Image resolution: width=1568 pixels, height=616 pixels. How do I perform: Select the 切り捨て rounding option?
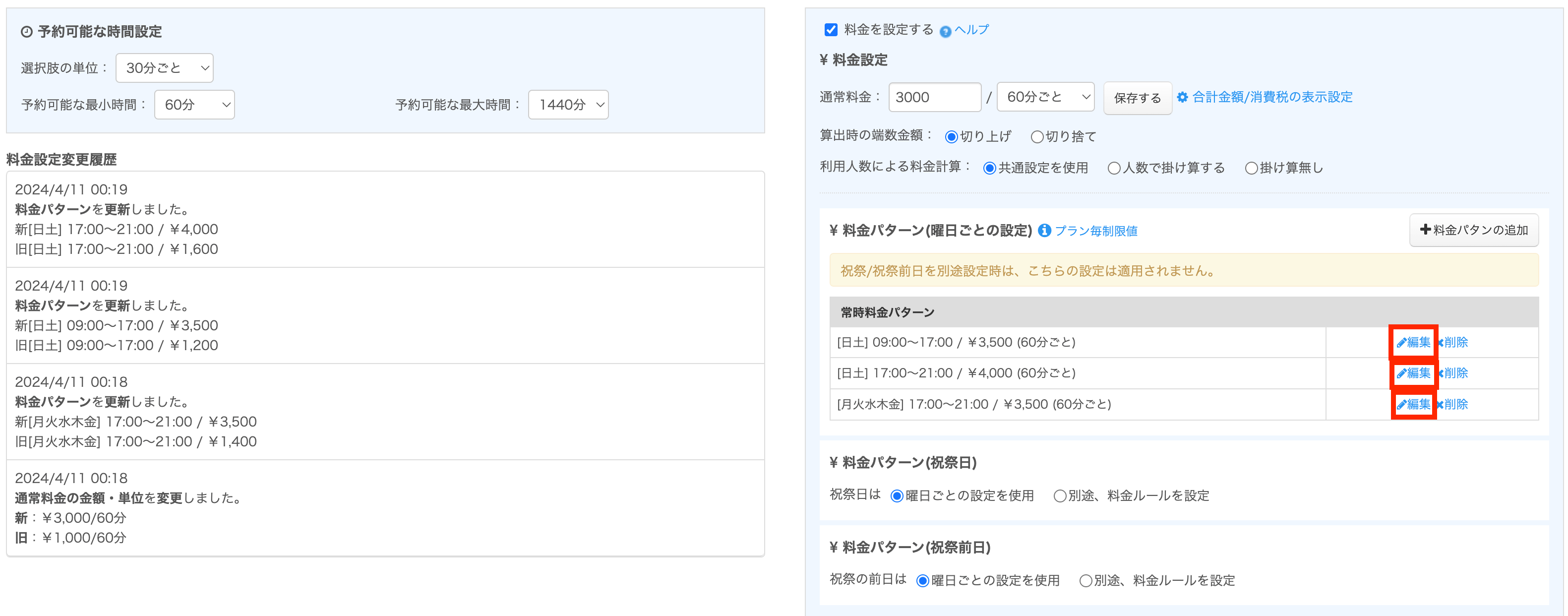1037,137
